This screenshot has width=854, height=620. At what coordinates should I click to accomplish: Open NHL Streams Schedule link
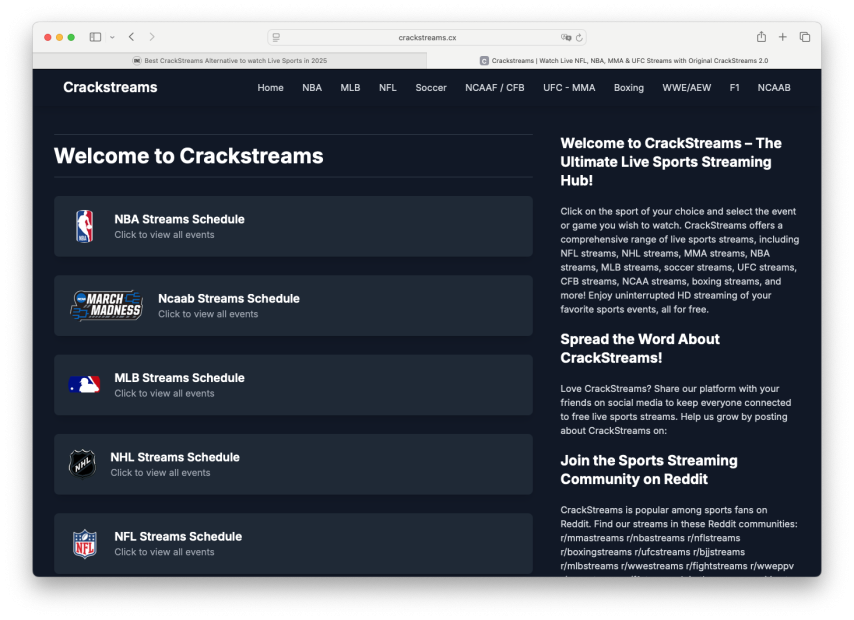click(293, 464)
